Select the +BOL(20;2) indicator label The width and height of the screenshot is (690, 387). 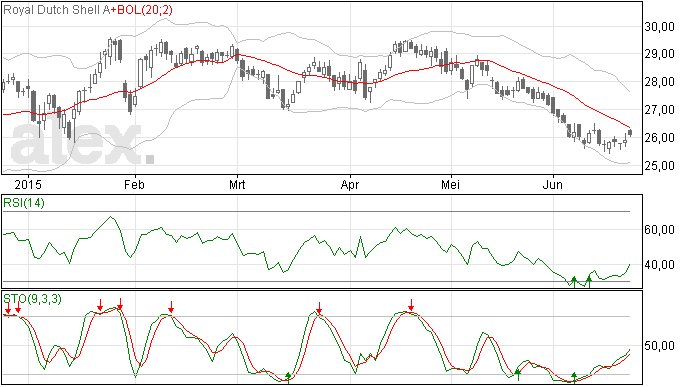click(141, 10)
